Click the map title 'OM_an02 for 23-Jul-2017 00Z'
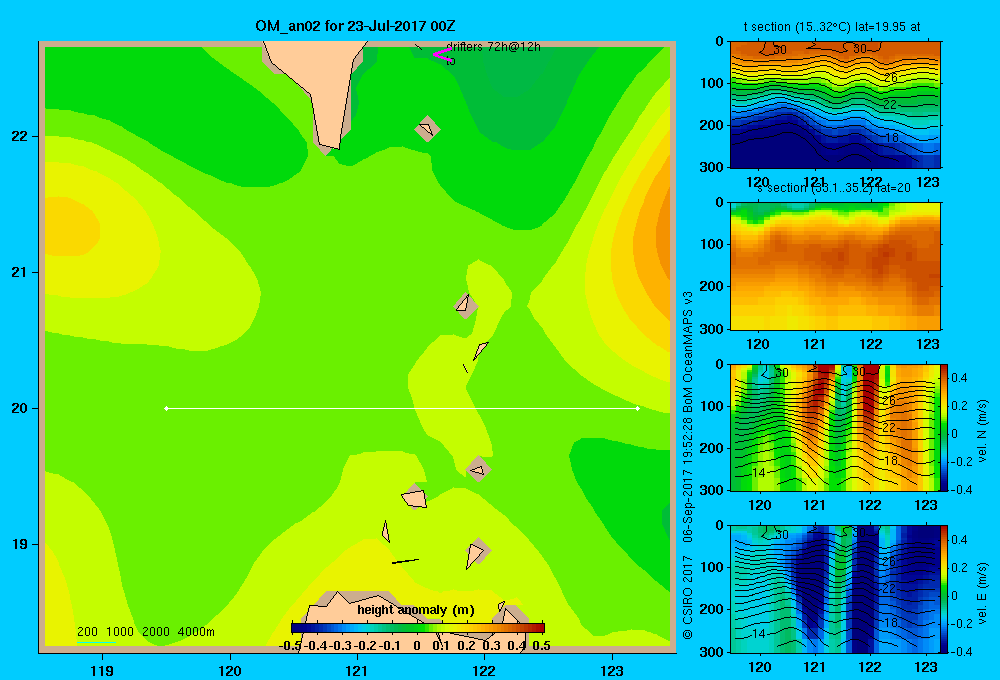The height and width of the screenshot is (680, 1000). coord(355,26)
